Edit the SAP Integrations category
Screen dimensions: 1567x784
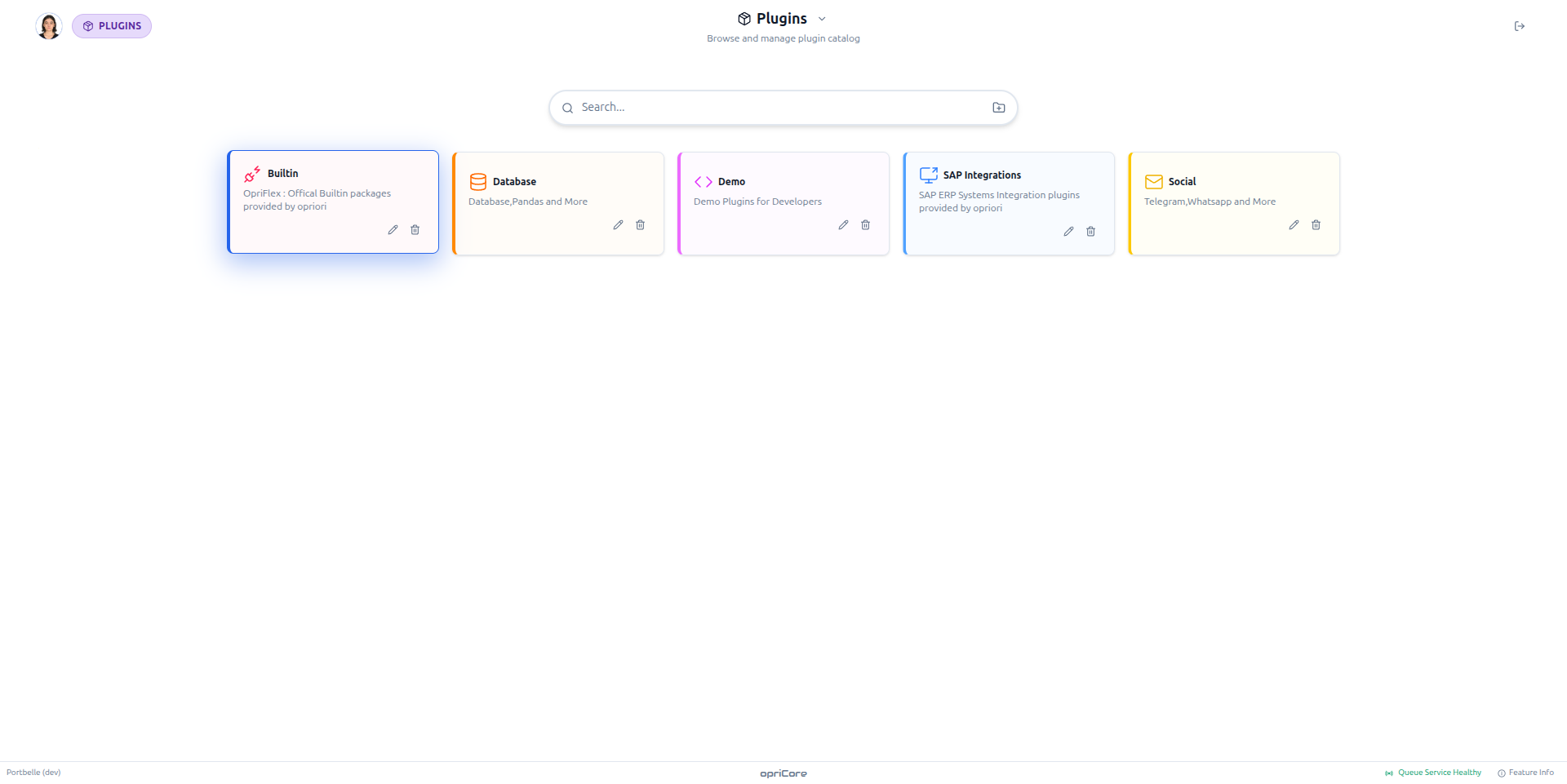tap(1068, 232)
